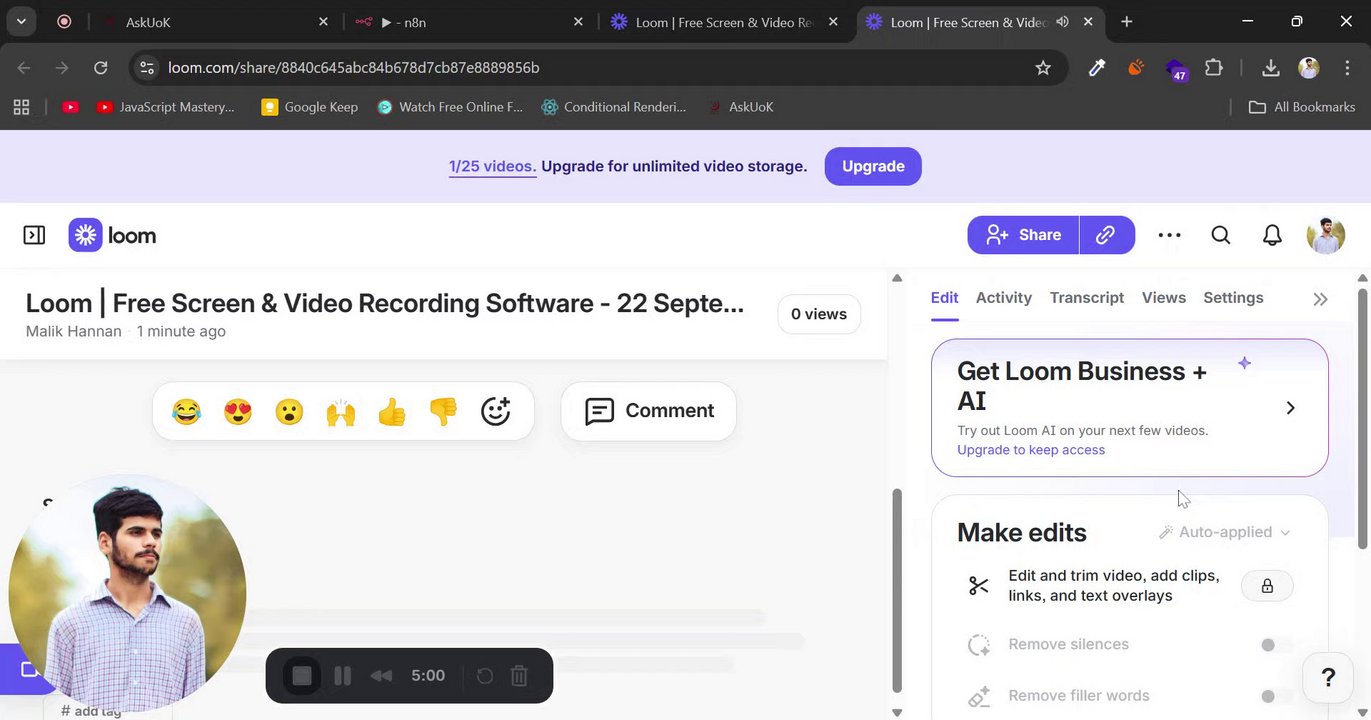Image resolution: width=1371 pixels, height=720 pixels.
Task: Open the Chrome three-dot menu
Action: [1348, 68]
